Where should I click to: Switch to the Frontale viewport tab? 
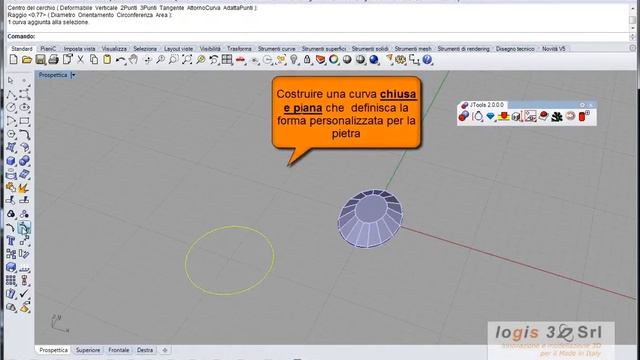(x=119, y=350)
